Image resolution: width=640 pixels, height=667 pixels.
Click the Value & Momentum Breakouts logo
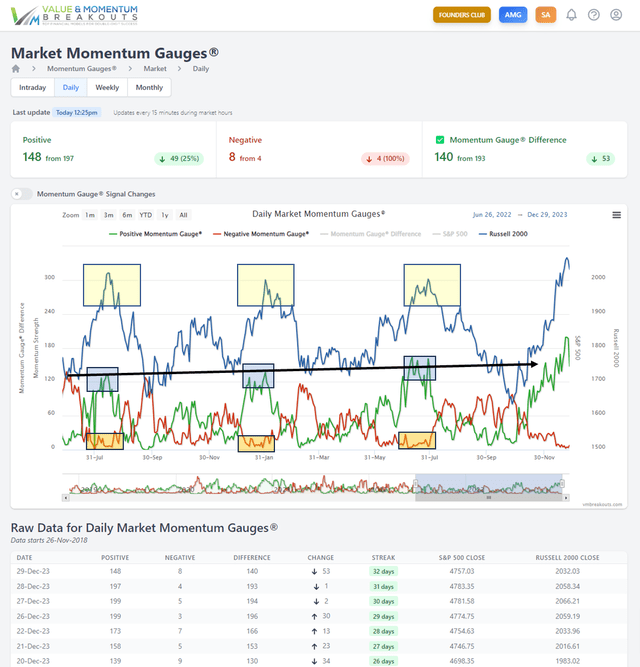coord(74,15)
